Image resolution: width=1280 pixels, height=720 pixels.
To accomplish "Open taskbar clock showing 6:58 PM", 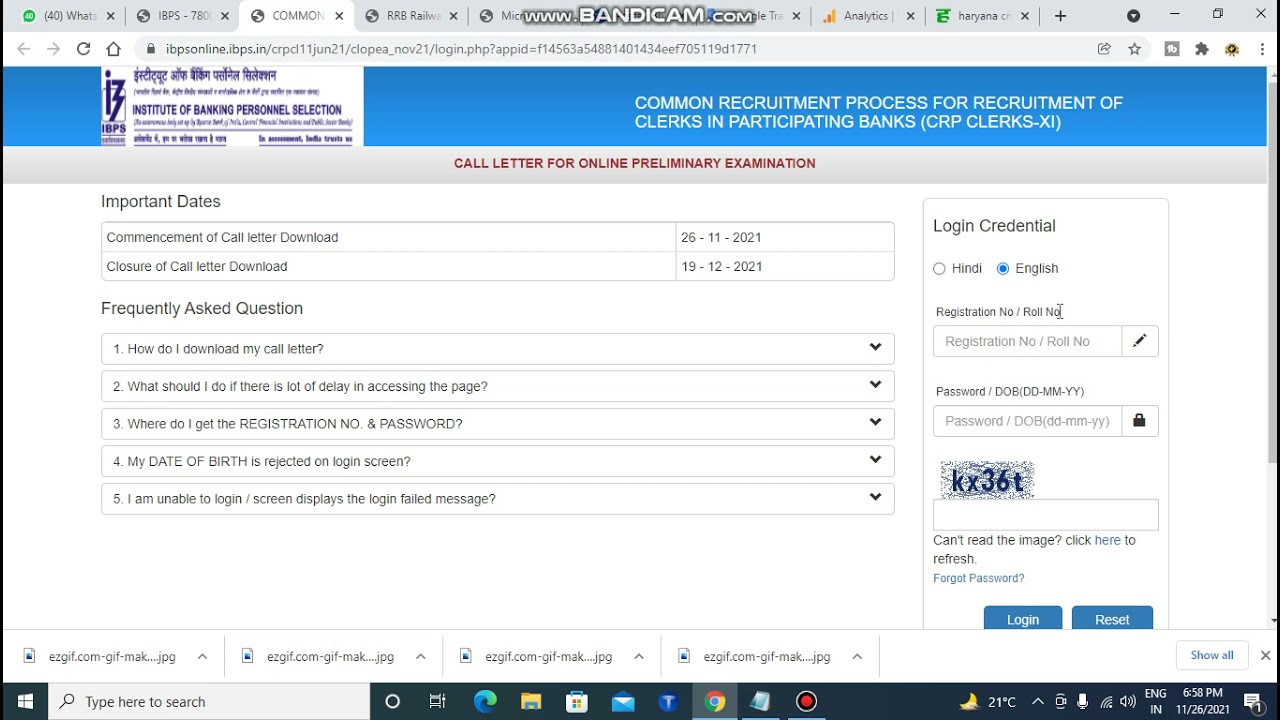I will pyautogui.click(x=1202, y=701).
